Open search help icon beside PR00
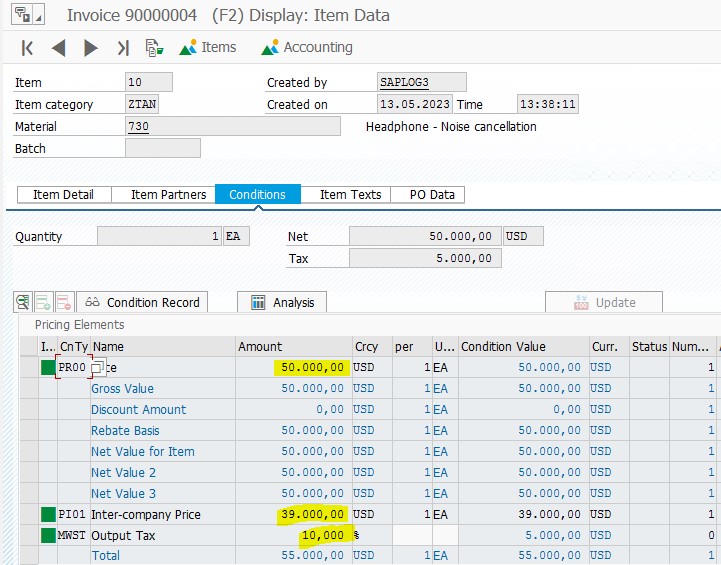This screenshot has width=721, height=565. coord(98,367)
